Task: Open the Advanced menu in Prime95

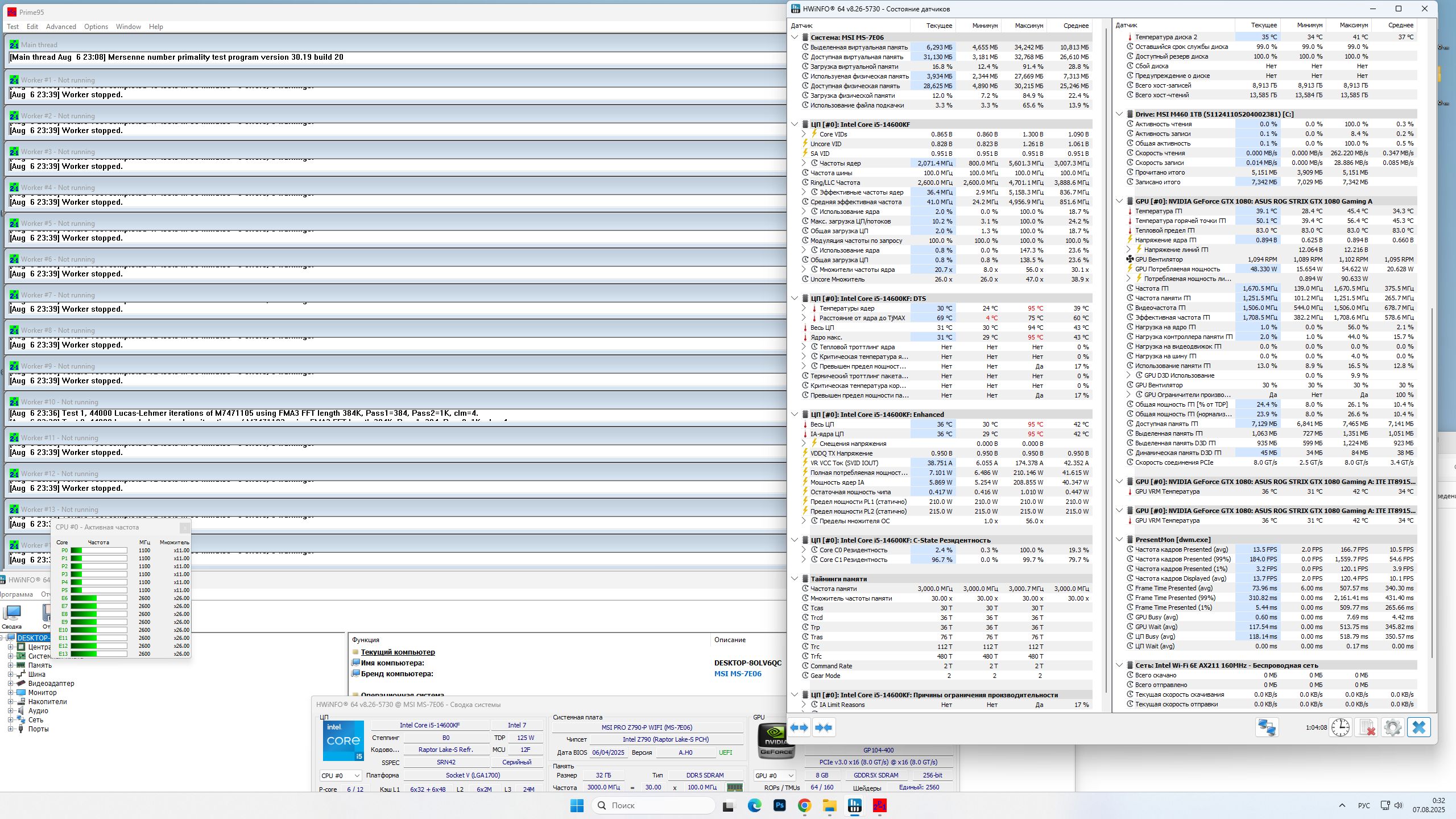Action: pos(61,27)
